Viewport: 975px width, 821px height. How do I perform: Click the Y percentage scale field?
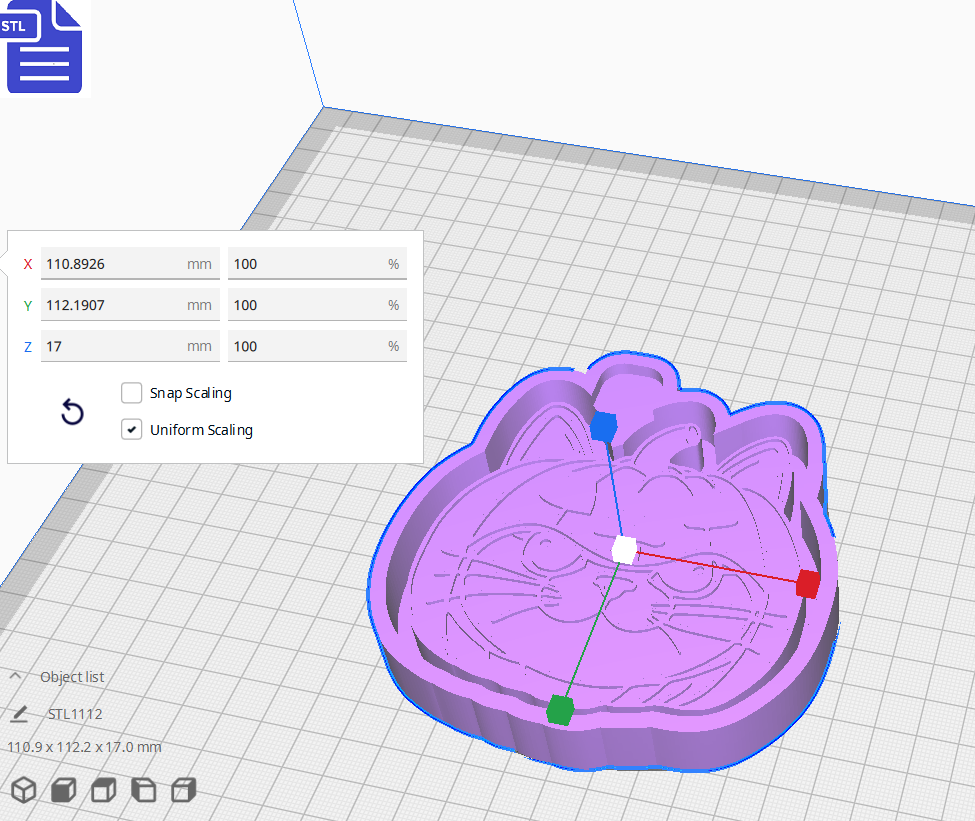317,305
